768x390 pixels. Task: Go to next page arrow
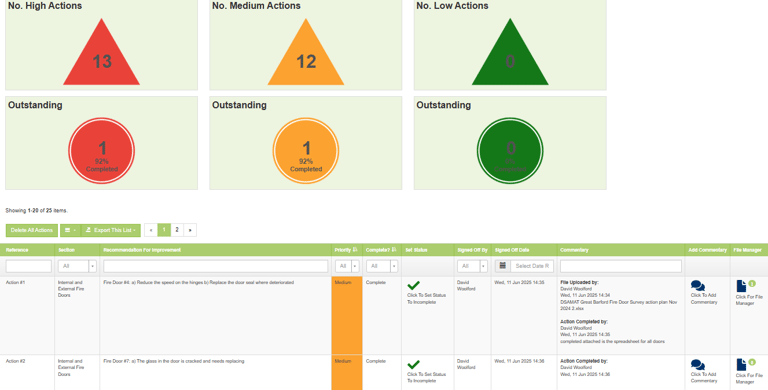point(190,230)
